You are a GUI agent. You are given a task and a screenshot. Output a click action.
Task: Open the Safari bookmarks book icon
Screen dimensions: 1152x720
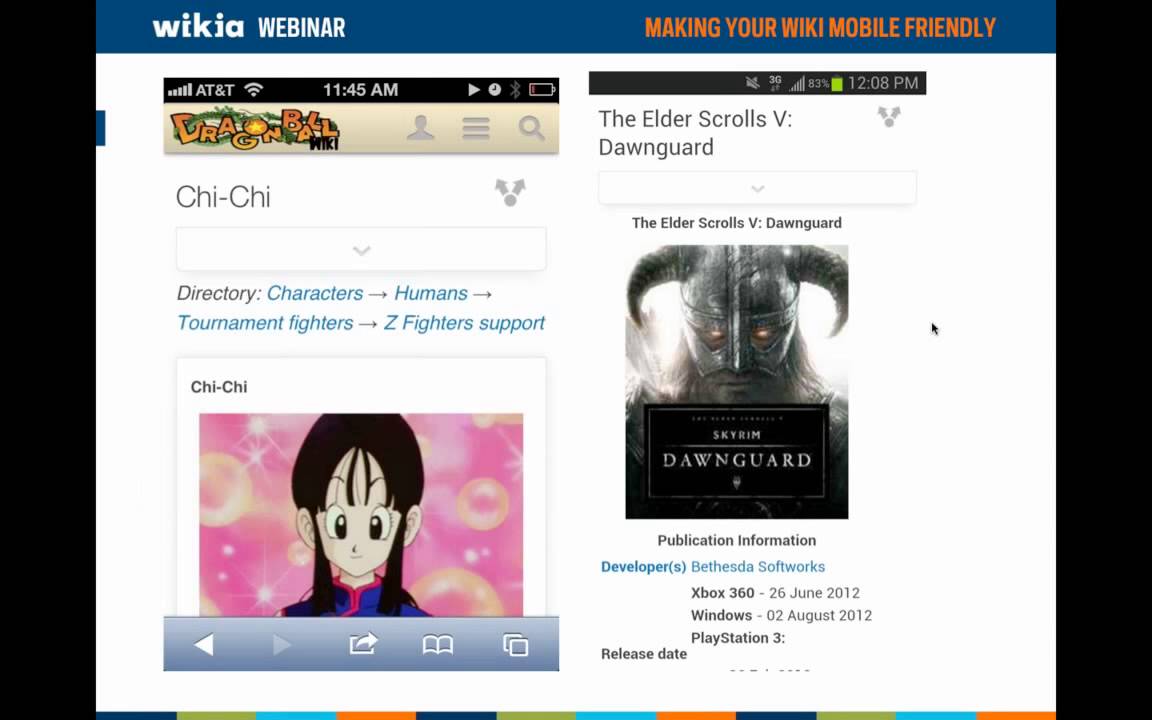[438, 645]
